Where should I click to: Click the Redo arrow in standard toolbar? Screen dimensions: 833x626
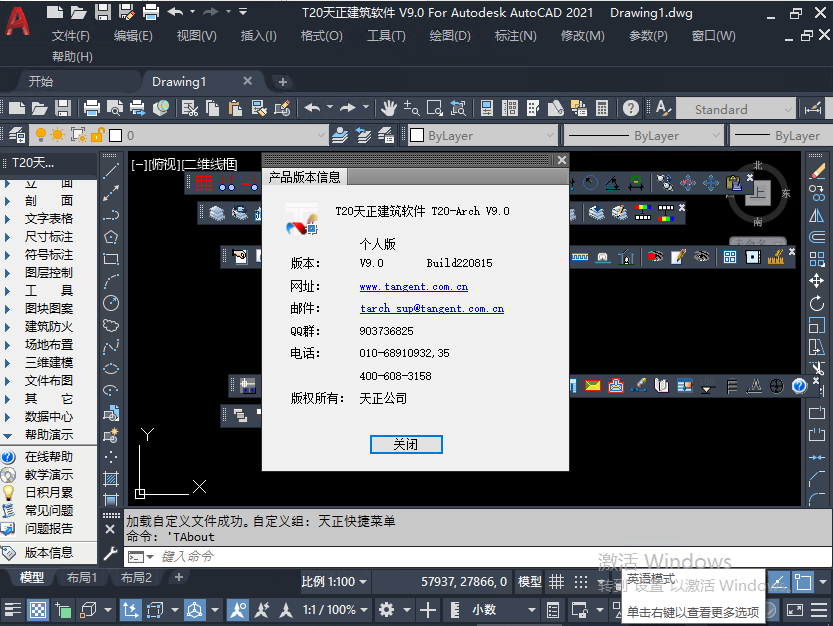tap(348, 108)
